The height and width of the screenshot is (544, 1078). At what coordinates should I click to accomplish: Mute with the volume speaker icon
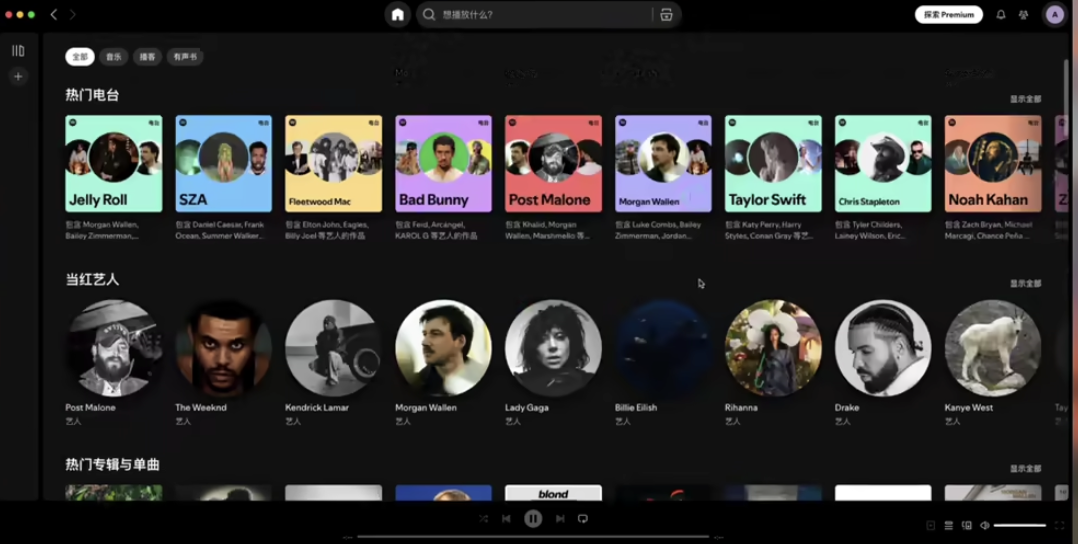[984, 525]
